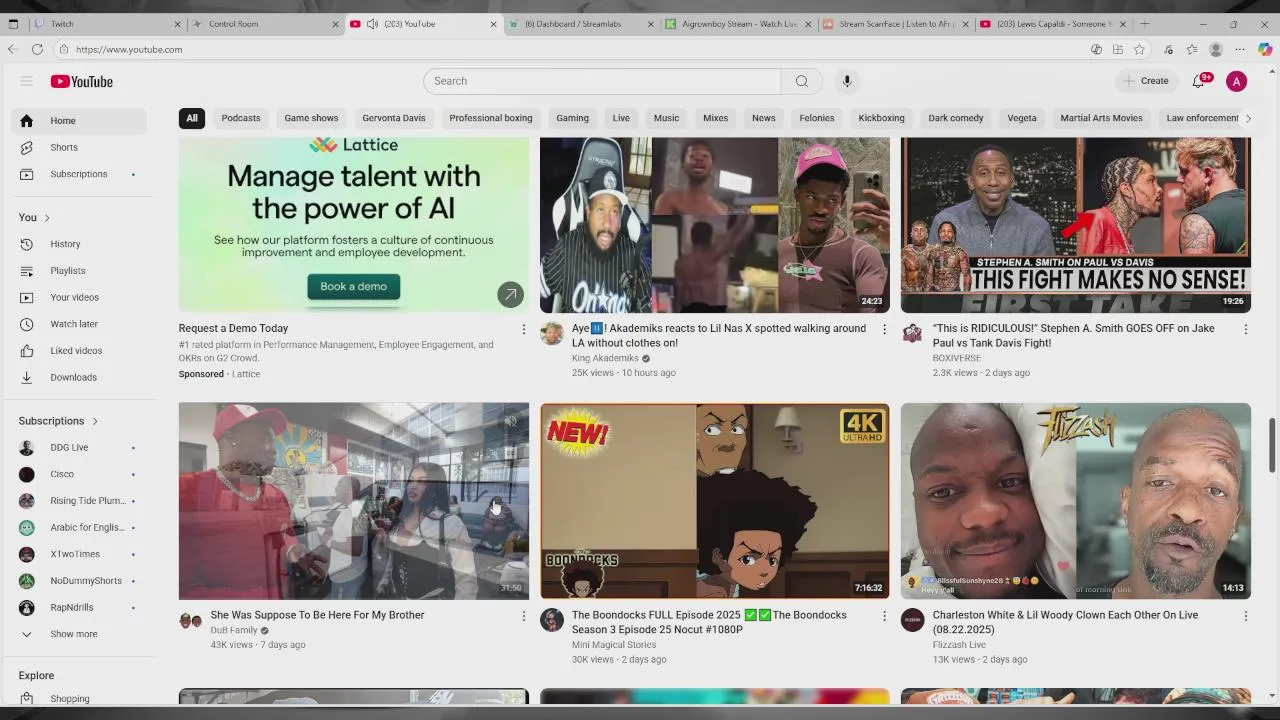Open Mini Magical Stories channel link
The width and height of the screenshot is (1280, 720).
click(x=614, y=645)
